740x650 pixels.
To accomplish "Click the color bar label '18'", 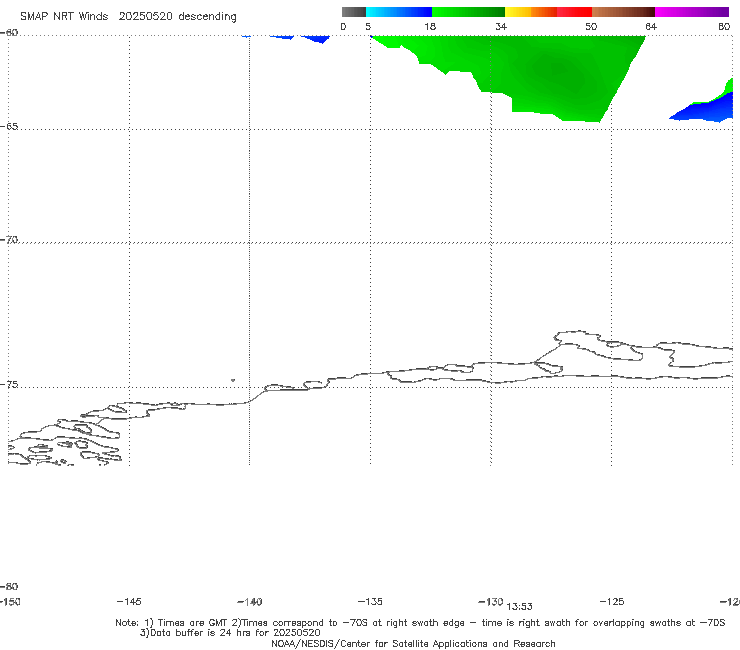I will point(430,26).
